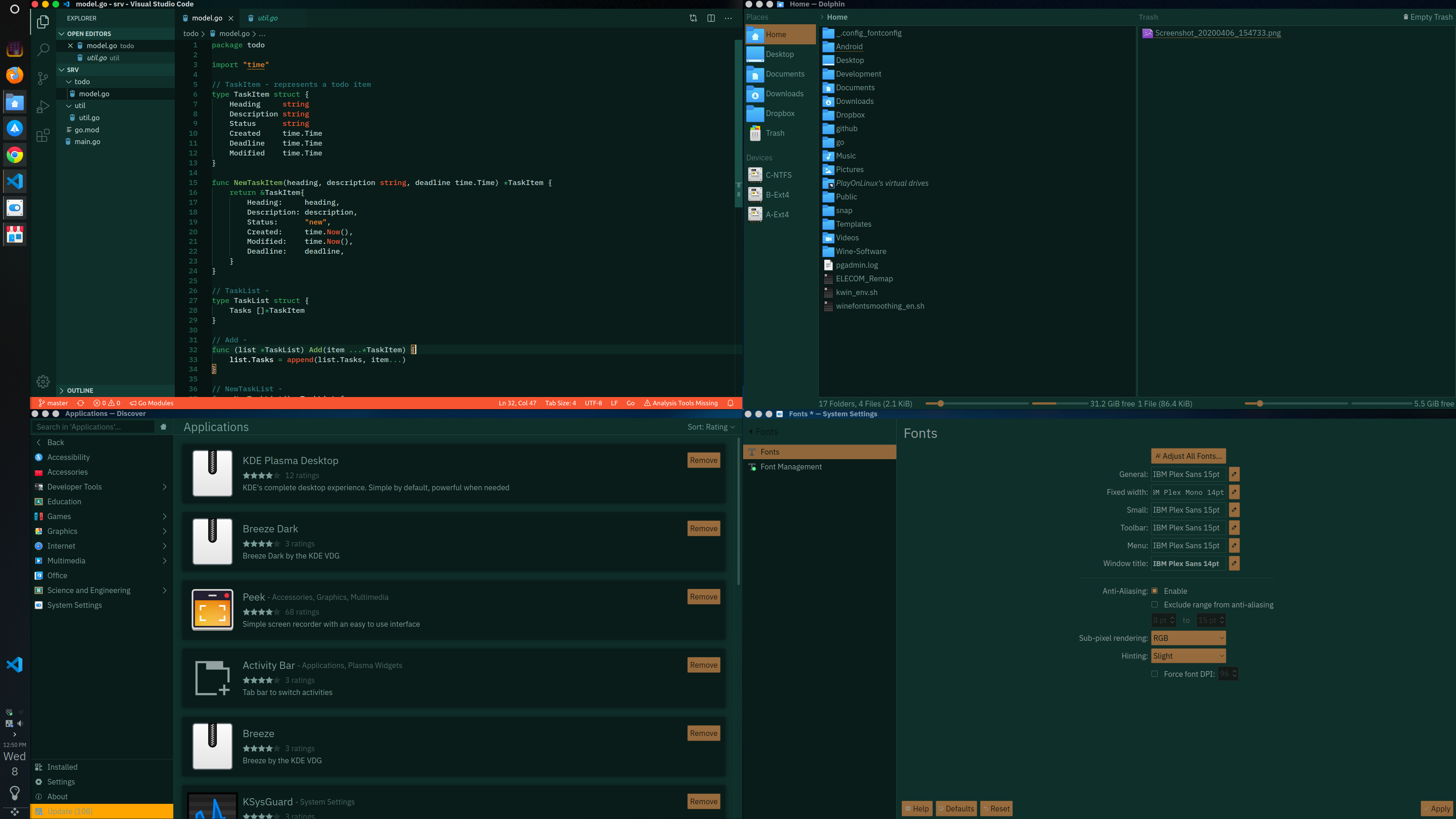Open More Actions ellipsis in VS Code editor
This screenshot has width=1456, height=819.
click(x=728, y=18)
